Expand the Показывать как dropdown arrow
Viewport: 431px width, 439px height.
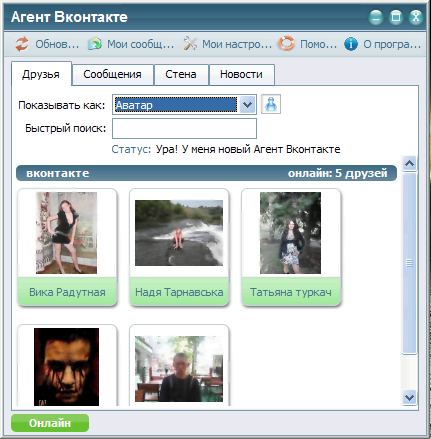(x=247, y=105)
